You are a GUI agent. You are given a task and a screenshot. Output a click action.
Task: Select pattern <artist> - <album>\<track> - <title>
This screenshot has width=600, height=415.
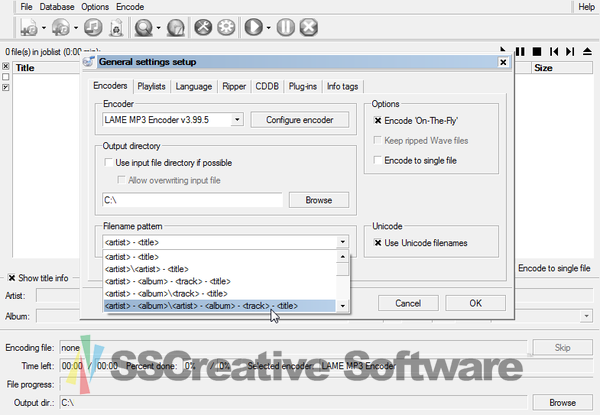220,293
